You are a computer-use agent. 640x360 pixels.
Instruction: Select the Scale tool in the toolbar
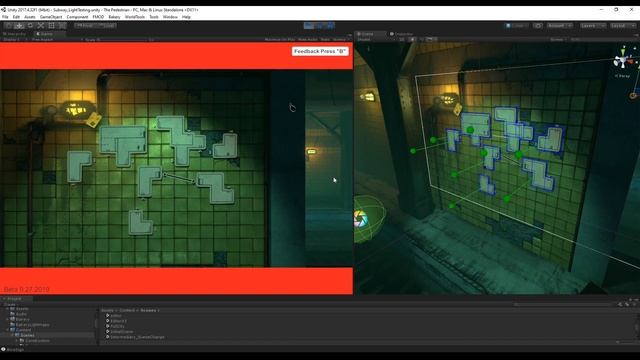(40, 25)
